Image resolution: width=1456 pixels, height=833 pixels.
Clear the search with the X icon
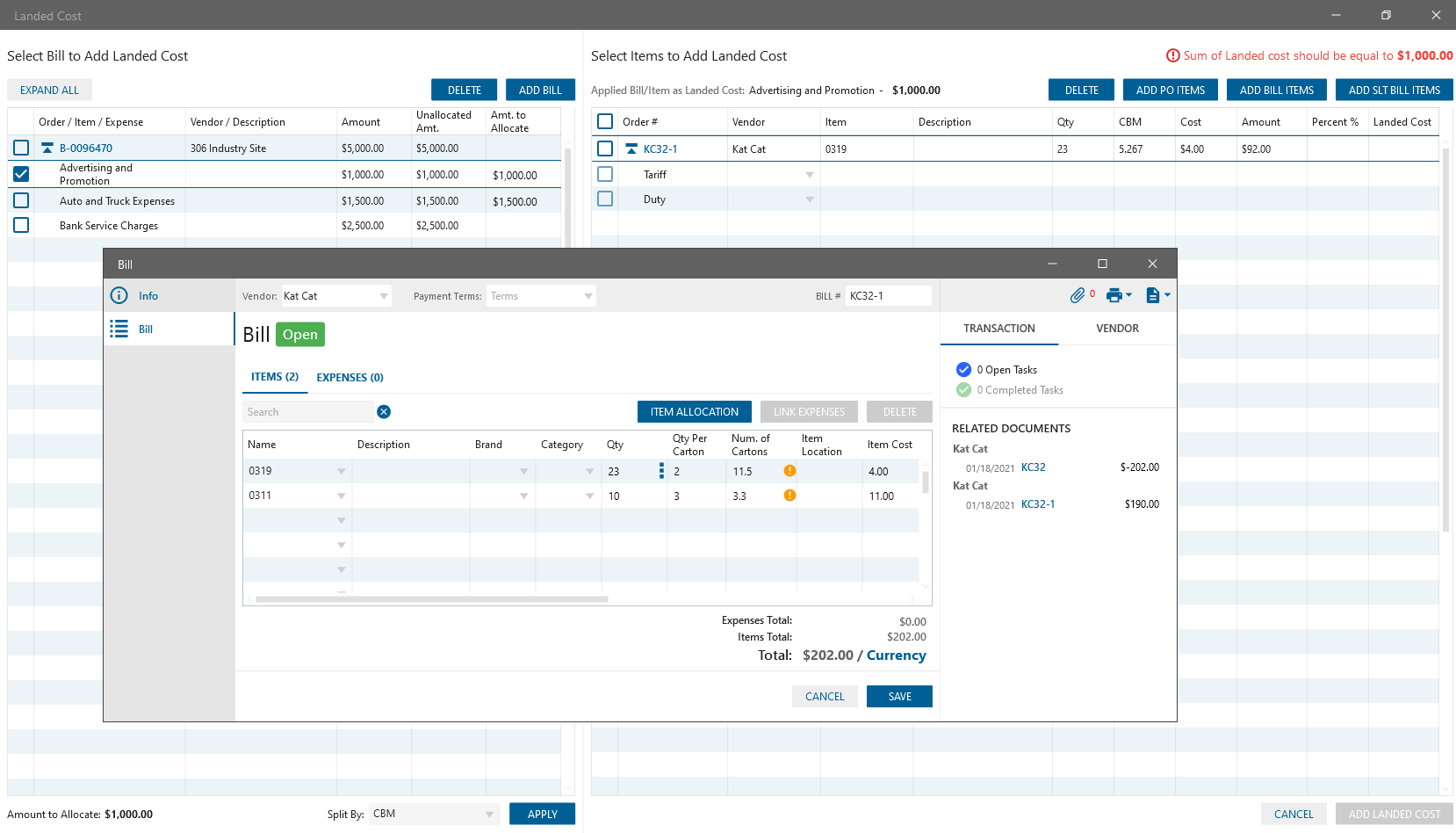(x=384, y=412)
